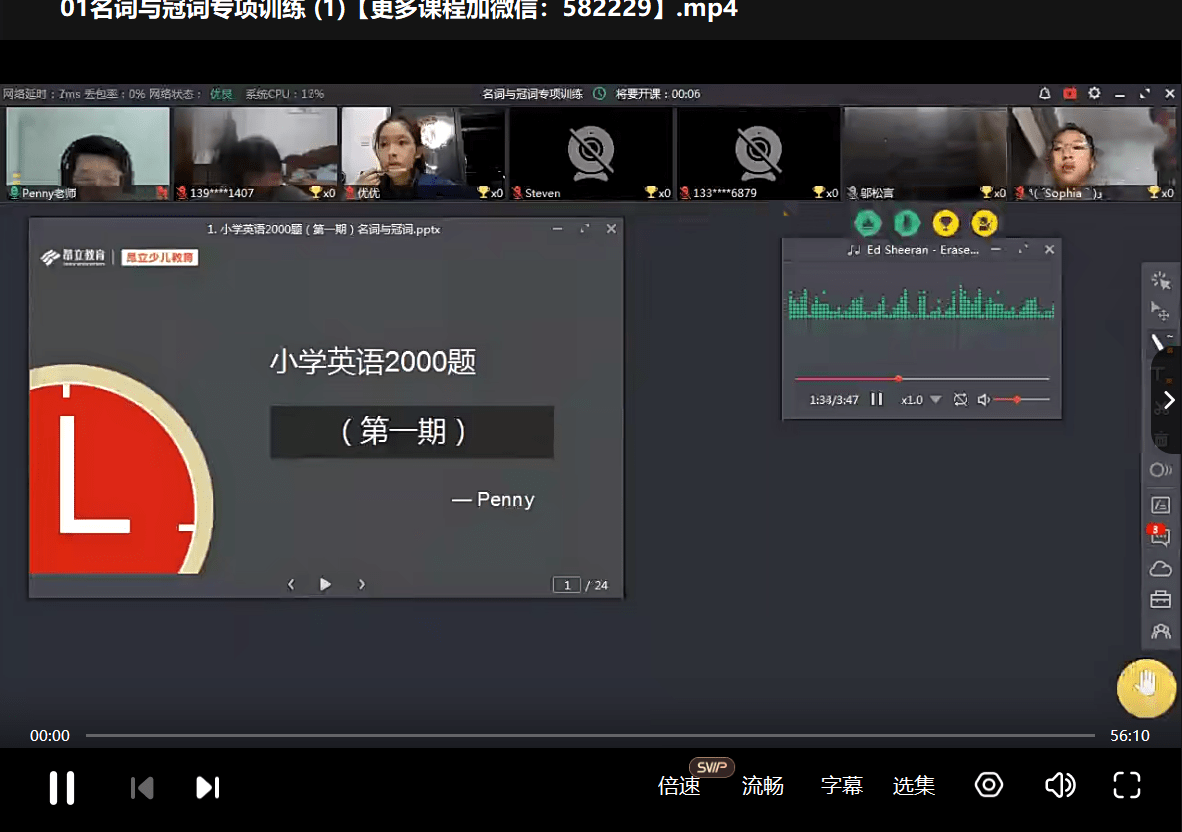Open the whiteboard/courseware edit icon
Screen dimensions: 1182x832
click(1161, 504)
